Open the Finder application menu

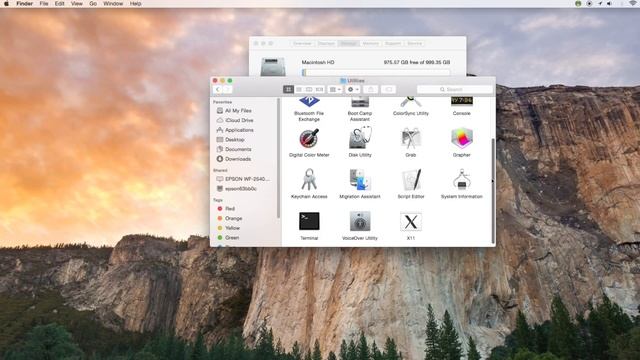[x=24, y=4]
